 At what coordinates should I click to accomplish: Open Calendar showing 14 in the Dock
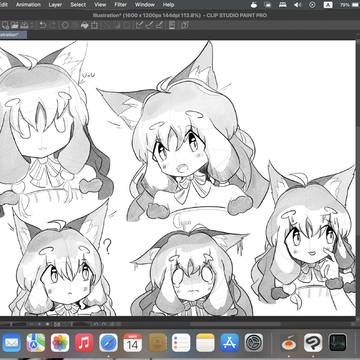(x=133, y=343)
